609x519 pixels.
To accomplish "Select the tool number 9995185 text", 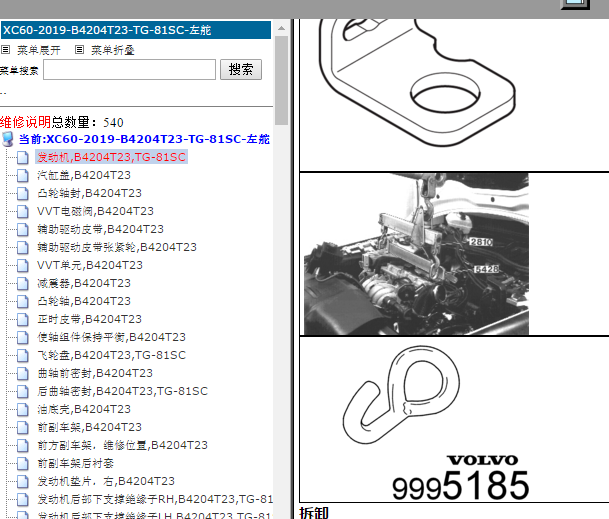I will click(460, 486).
